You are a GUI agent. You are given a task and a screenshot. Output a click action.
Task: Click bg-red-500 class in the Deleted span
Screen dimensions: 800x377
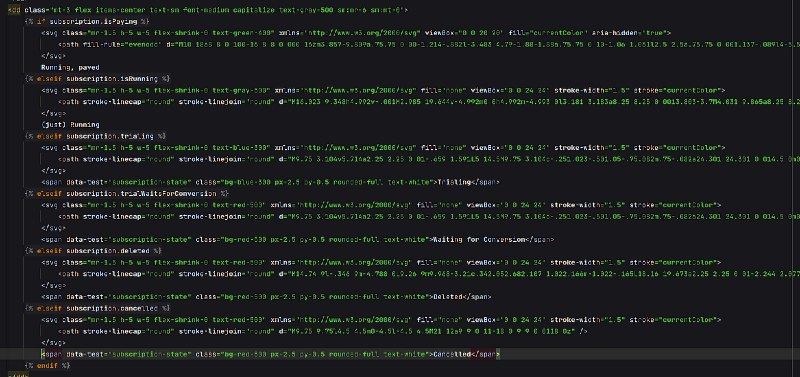(x=245, y=296)
